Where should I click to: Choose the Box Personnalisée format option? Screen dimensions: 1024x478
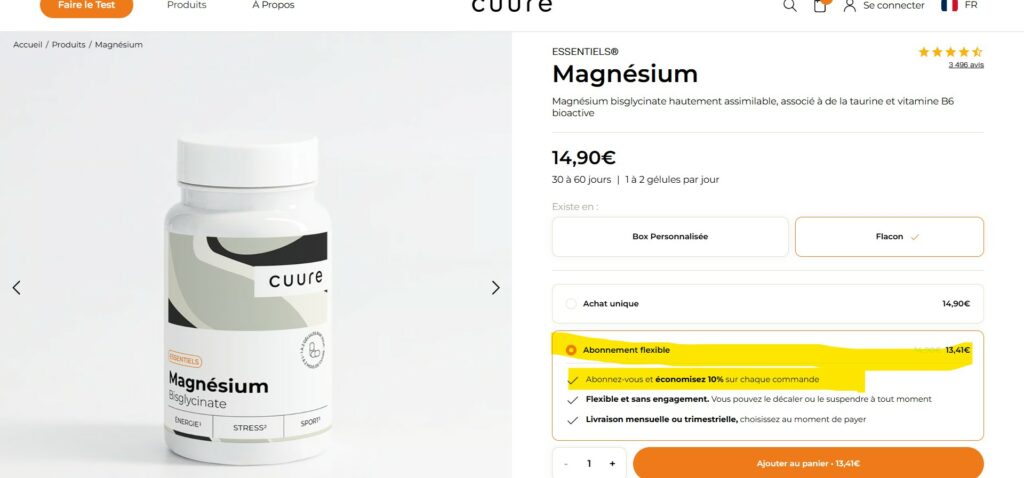[670, 236]
